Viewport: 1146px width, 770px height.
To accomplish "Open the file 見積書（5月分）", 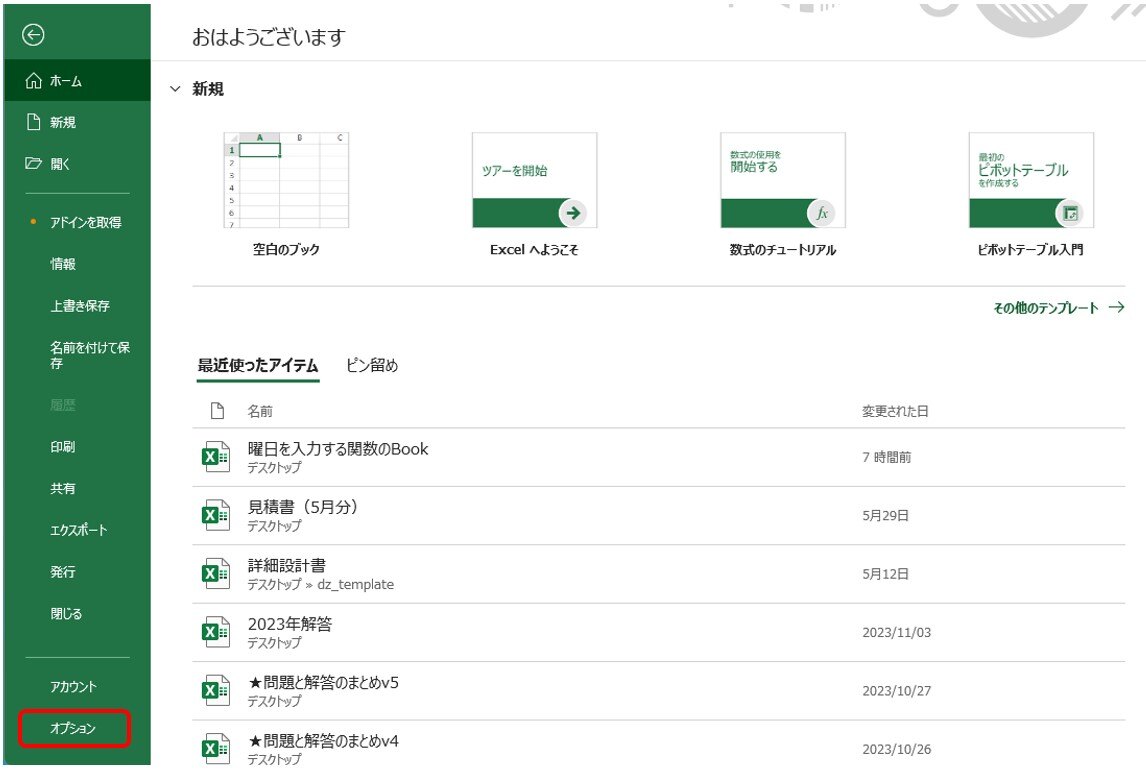I will (659, 516).
